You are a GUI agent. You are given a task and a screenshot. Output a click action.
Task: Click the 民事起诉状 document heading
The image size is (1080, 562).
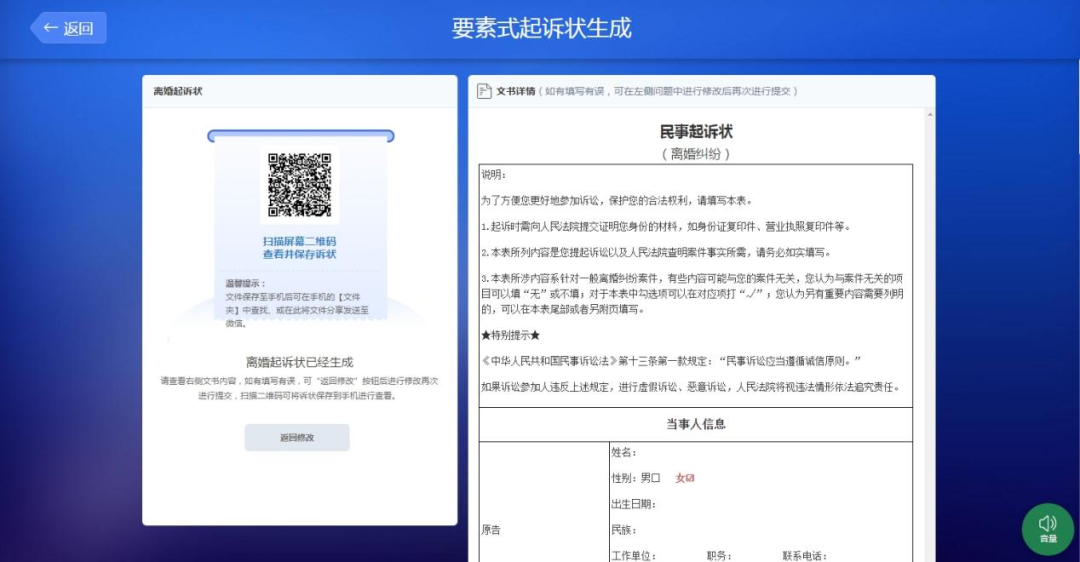(x=696, y=132)
